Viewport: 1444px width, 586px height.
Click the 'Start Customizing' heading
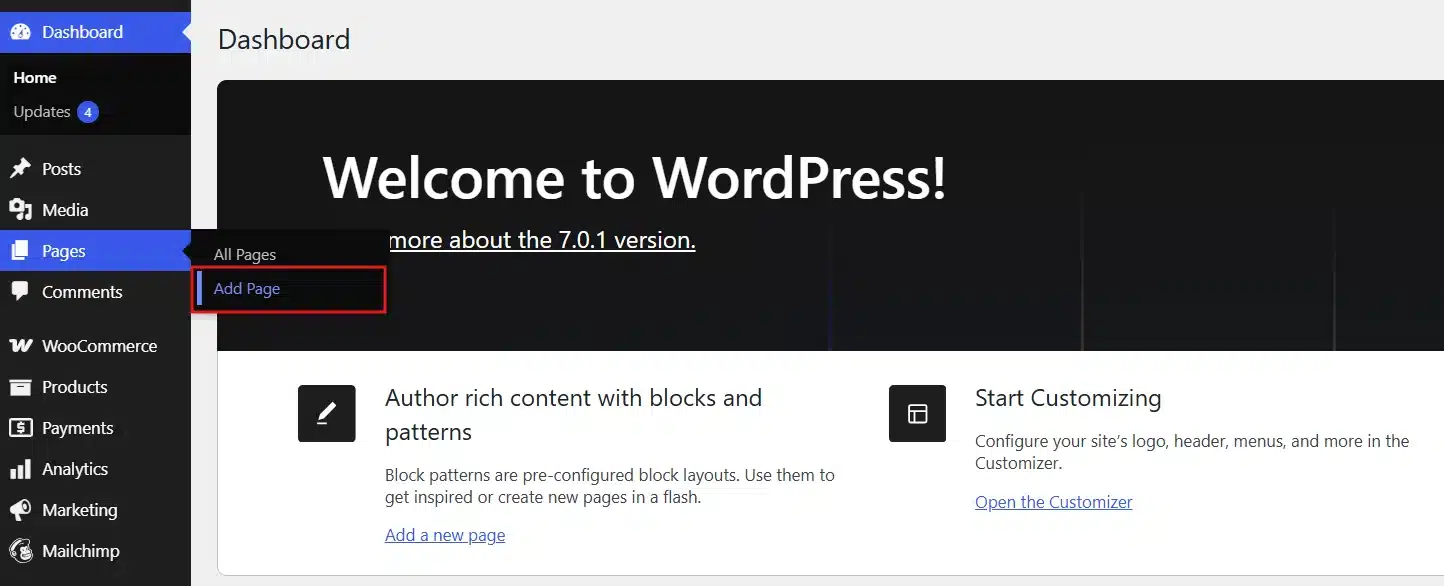click(x=1068, y=398)
